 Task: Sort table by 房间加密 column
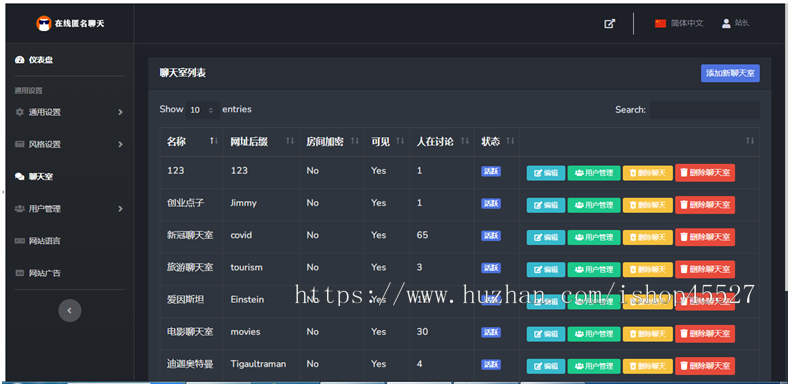coord(332,142)
